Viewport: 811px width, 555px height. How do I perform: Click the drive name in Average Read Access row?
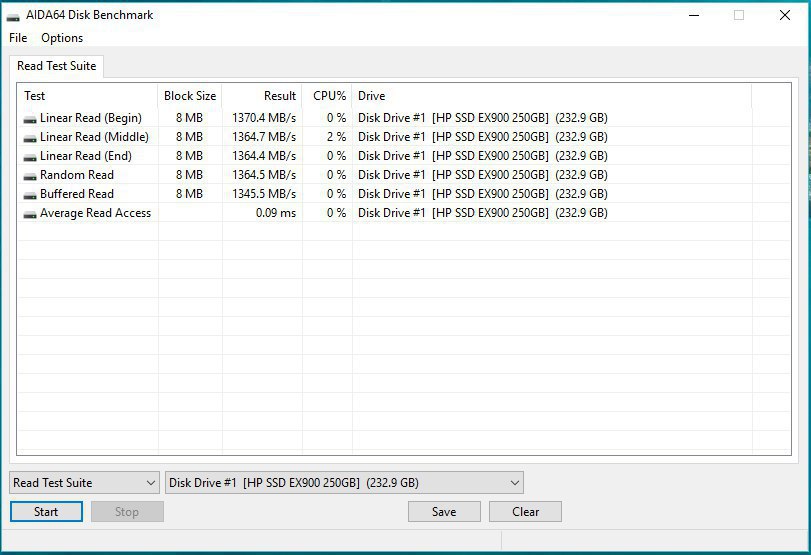pyautogui.click(x=483, y=213)
